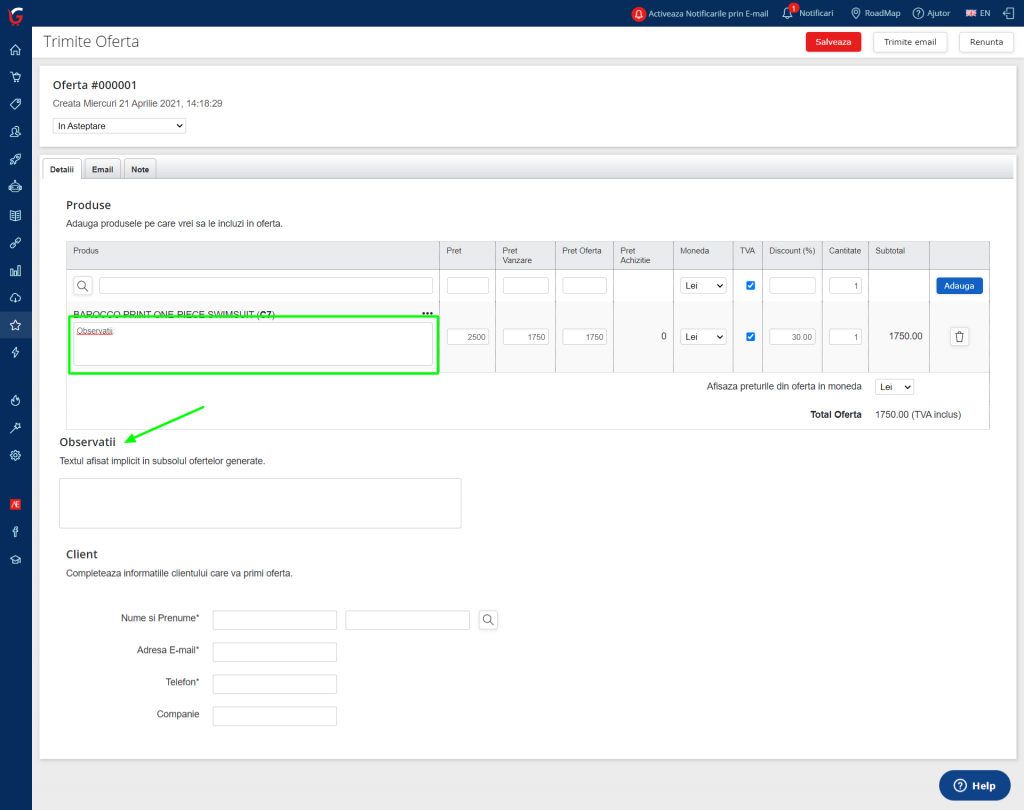The width and height of the screenshot is (1024, 810).
Task: Click the Adresa E-mail input field
Action: [275, 652]
